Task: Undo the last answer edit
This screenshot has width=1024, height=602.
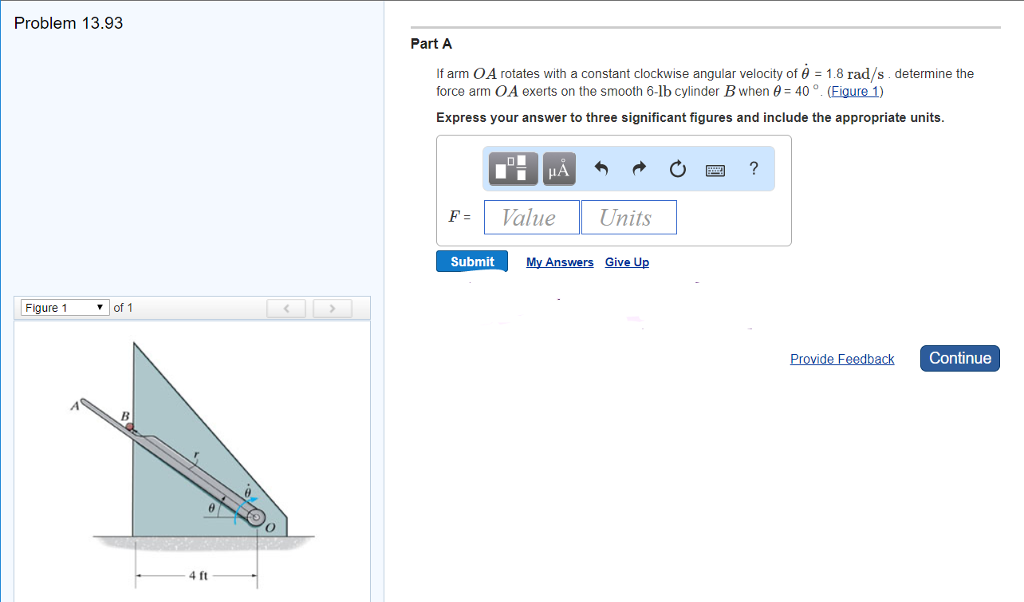Action: [600, 168]
